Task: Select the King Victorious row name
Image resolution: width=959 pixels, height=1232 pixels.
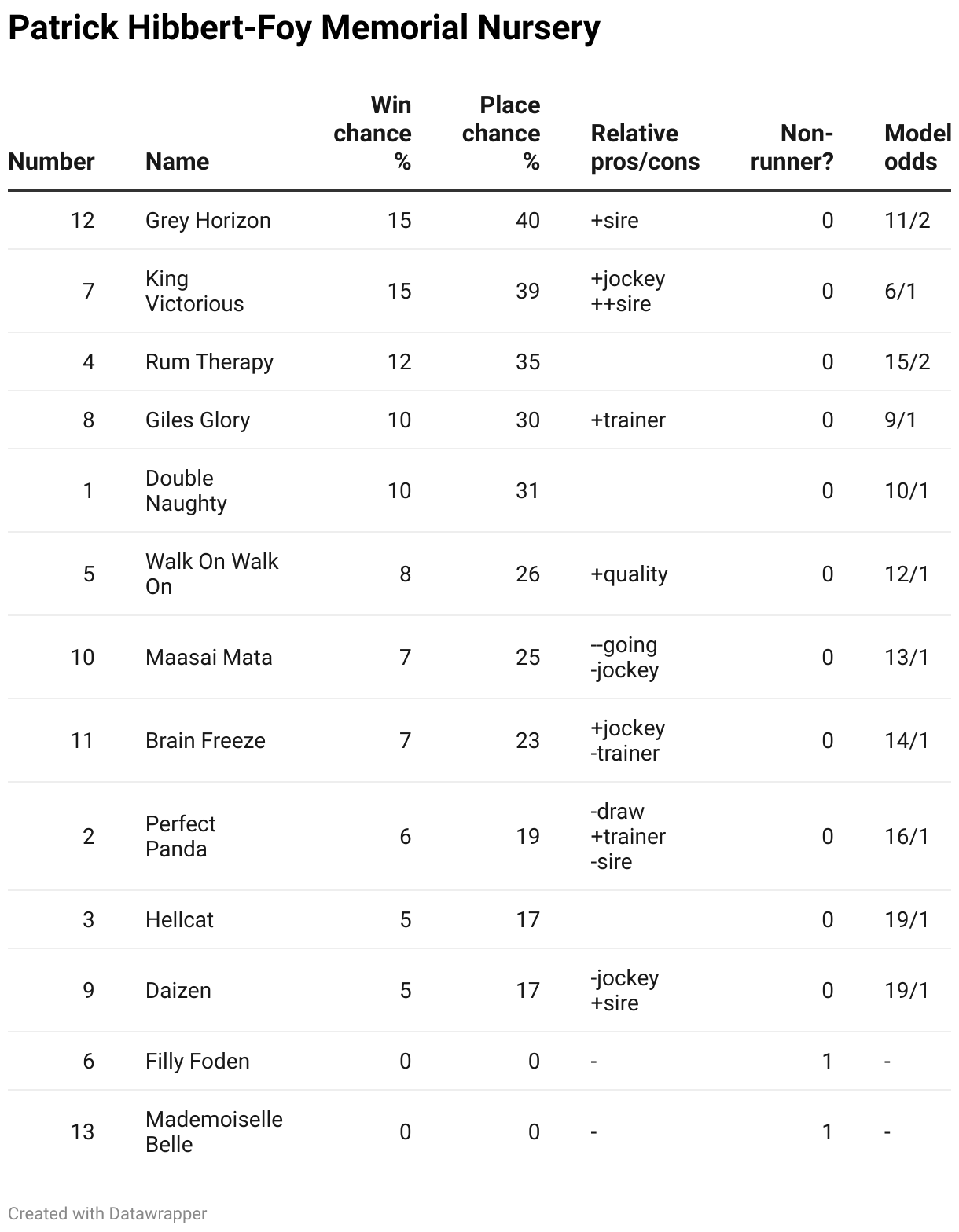Action: (x=195, y=291)
